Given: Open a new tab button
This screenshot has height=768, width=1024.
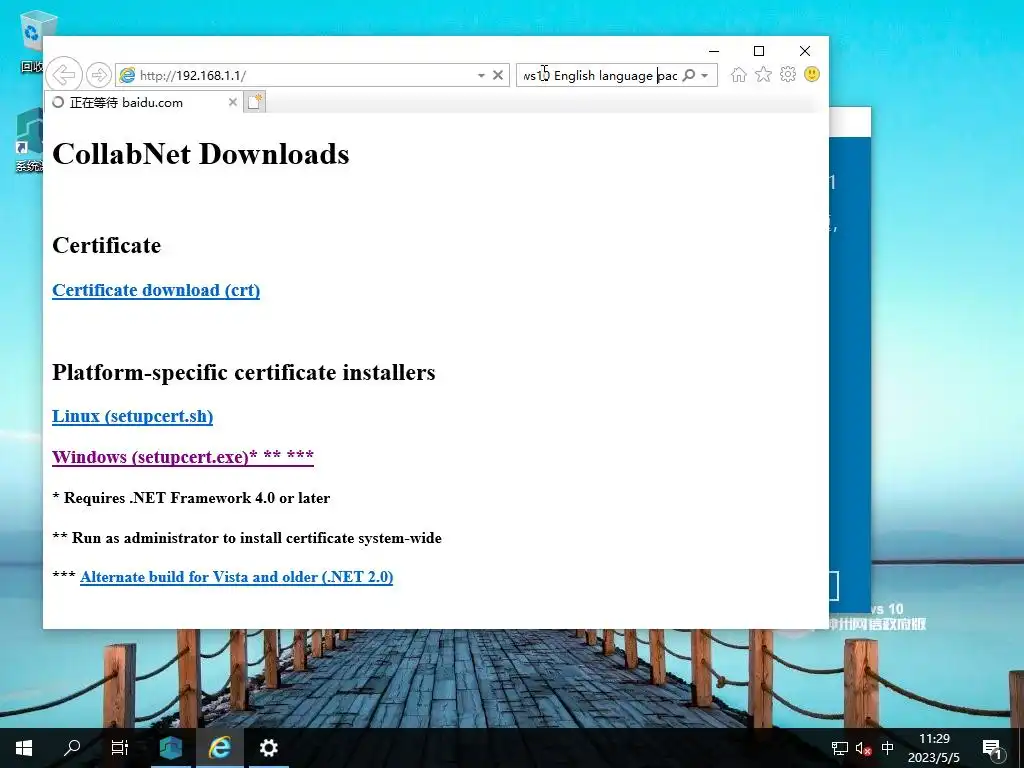Looking at the screenshot, I should [x=255, y=102].
